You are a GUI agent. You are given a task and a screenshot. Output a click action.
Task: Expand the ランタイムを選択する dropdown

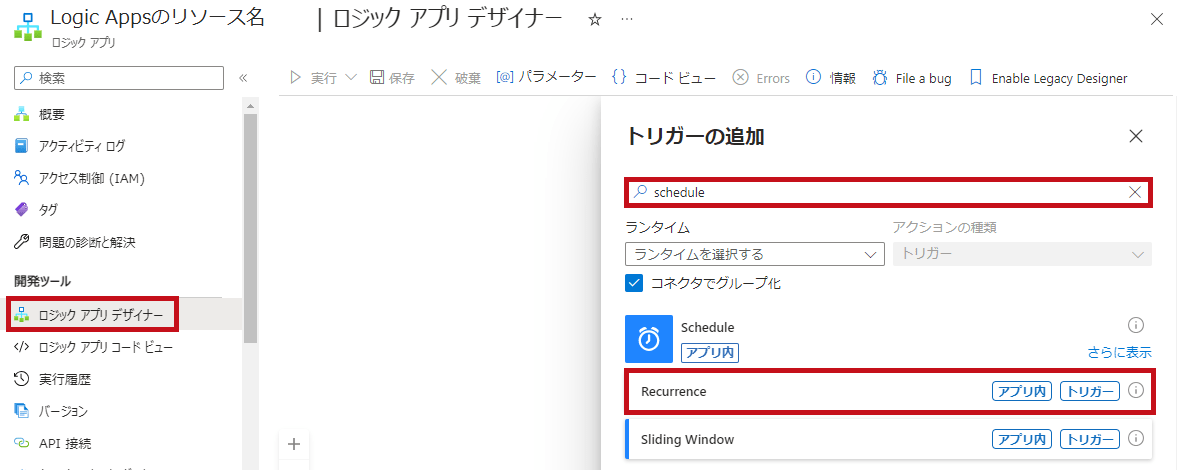click(x=754, y=254)
